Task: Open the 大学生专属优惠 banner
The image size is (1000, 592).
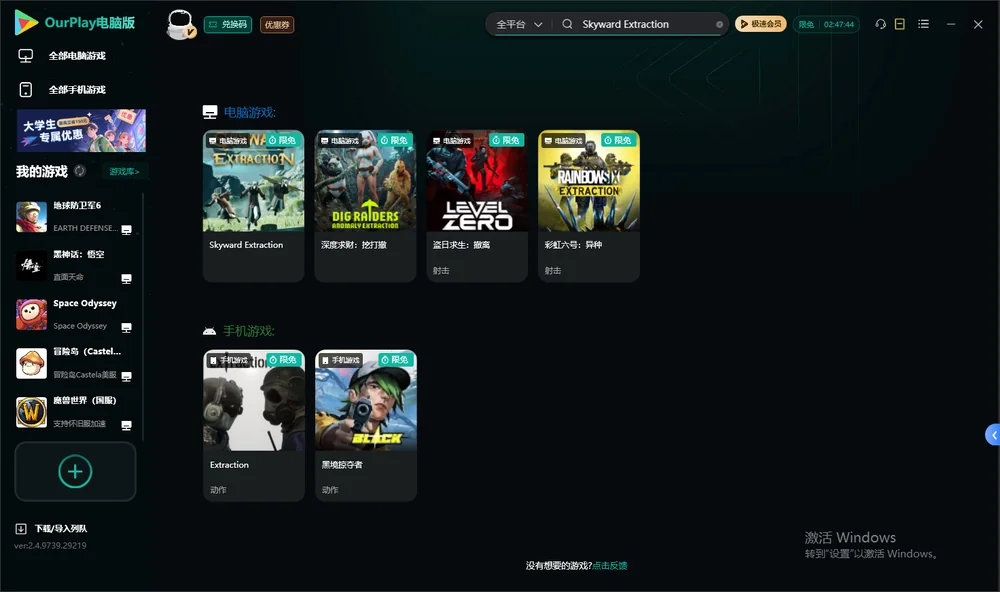Action: click(82, 130)
